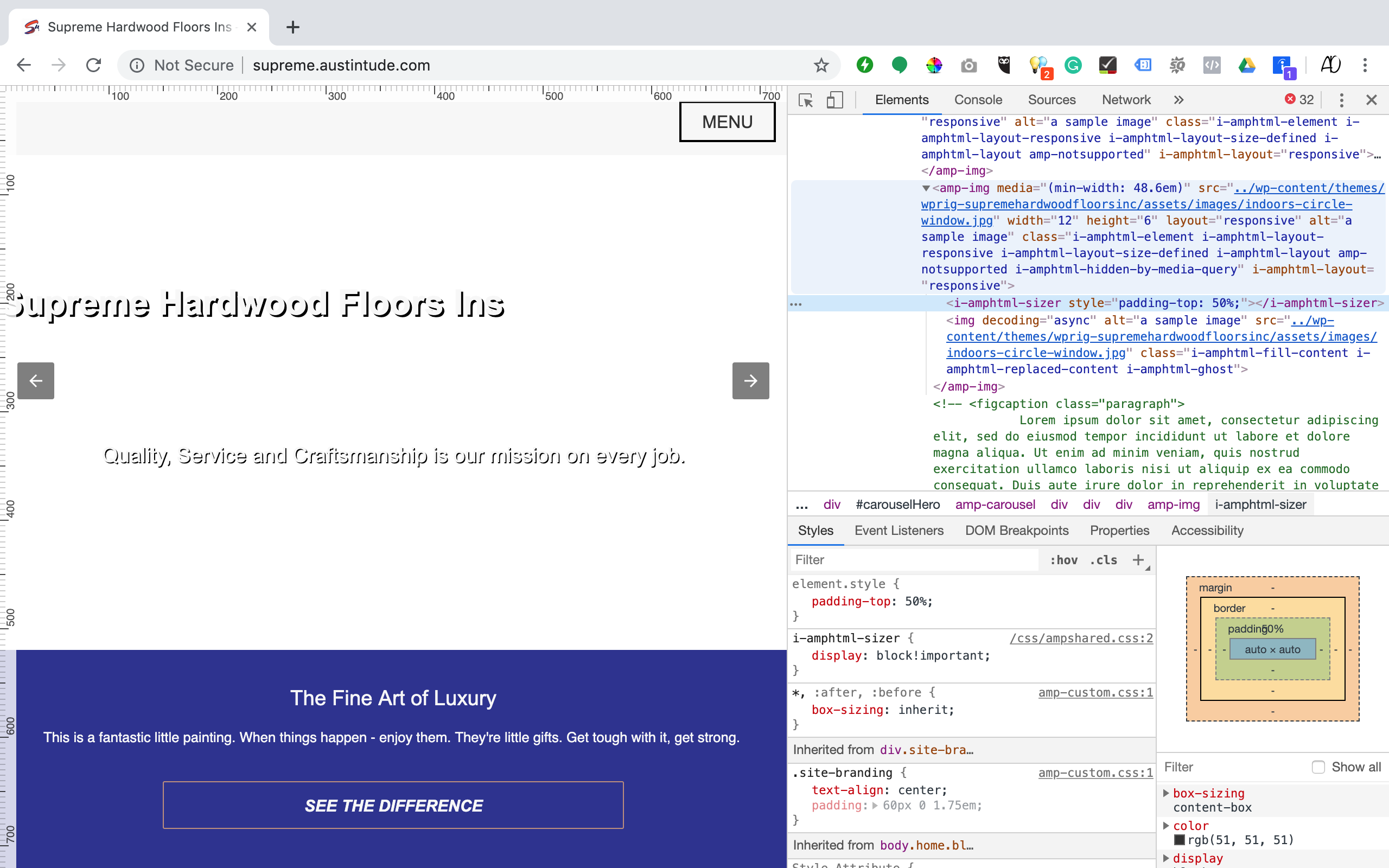Click the SEE THE DIFFERENCE button
Image resolution: width=1389 pixels, height=868 pixels.
click(393, 805)
